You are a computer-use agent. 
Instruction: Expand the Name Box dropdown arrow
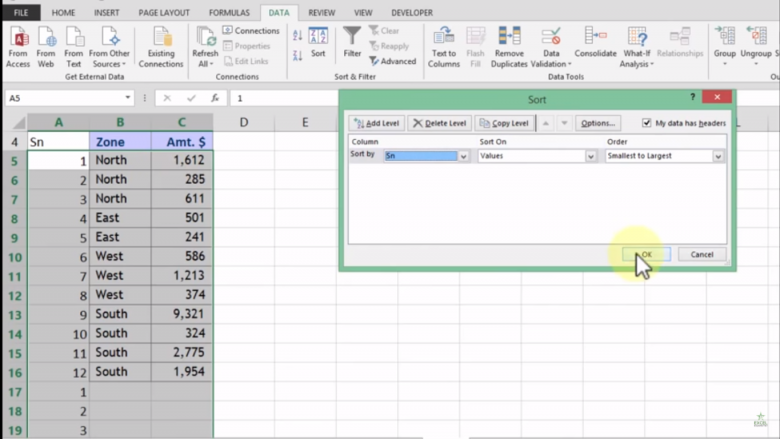(128, 97)
